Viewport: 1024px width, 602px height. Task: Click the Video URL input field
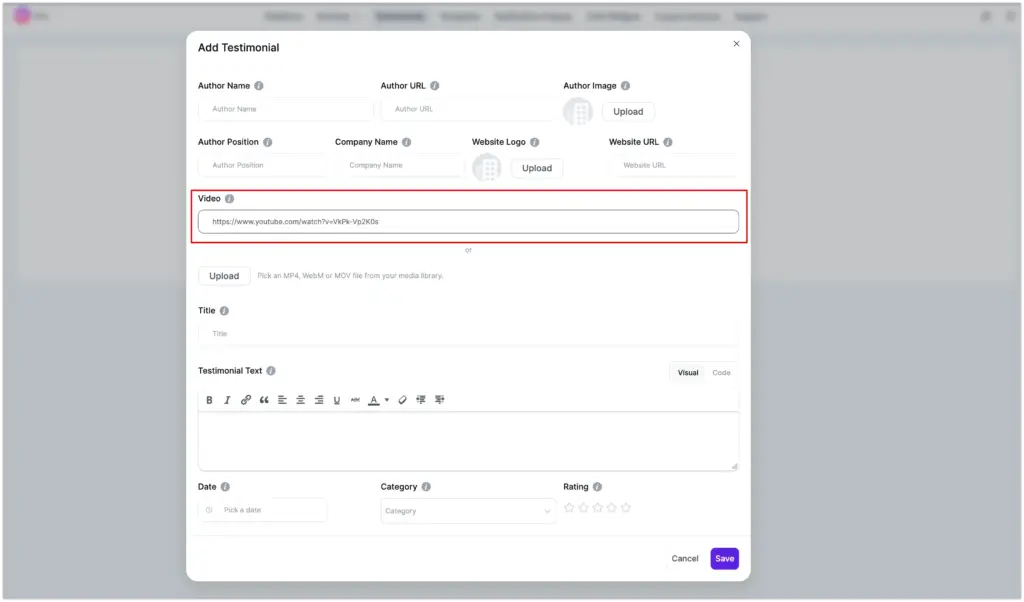coord(468,222)
